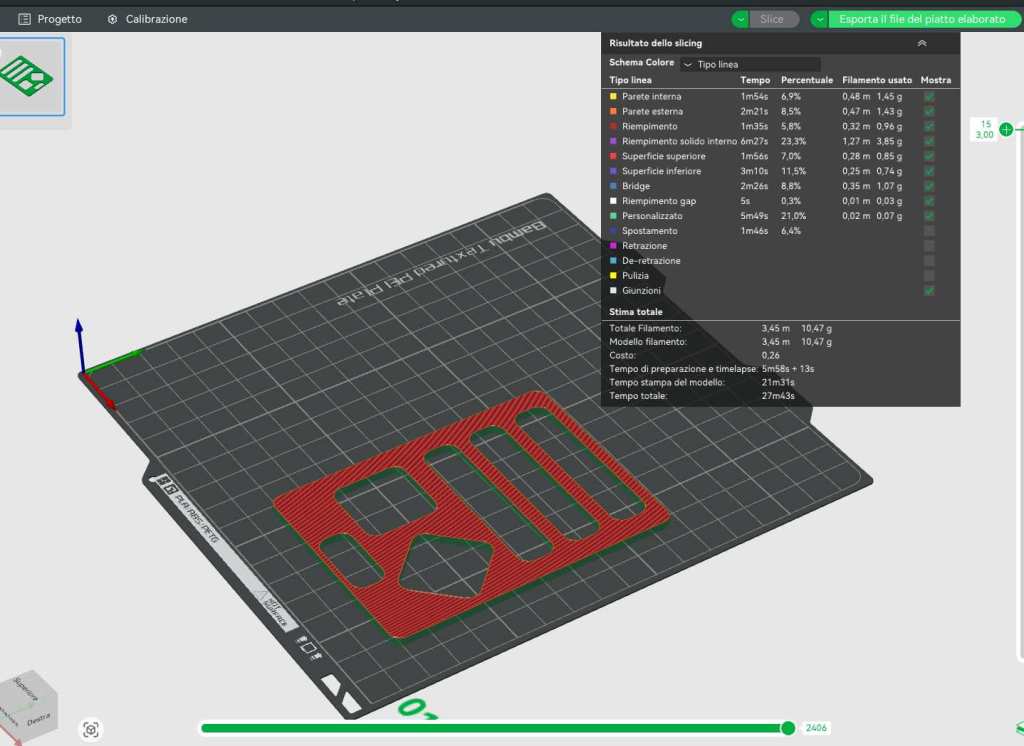Open the Schema Colore Tipo linea dropdown

750,64
